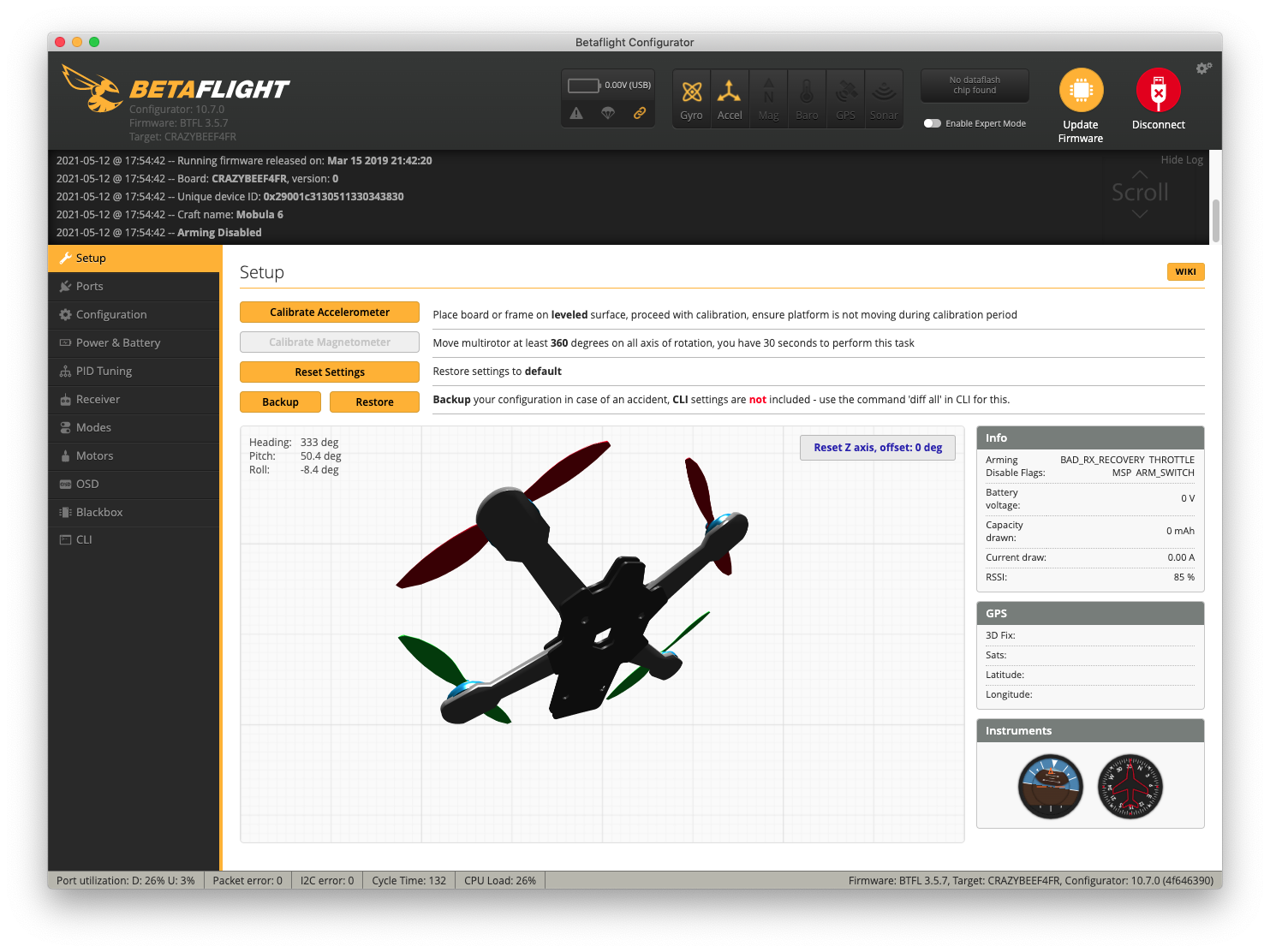Image resolution: width=1270 pixels, height=952 pixels.
Task: Click Calibrate Magnetometer button
Action: (x=330, y=342)
